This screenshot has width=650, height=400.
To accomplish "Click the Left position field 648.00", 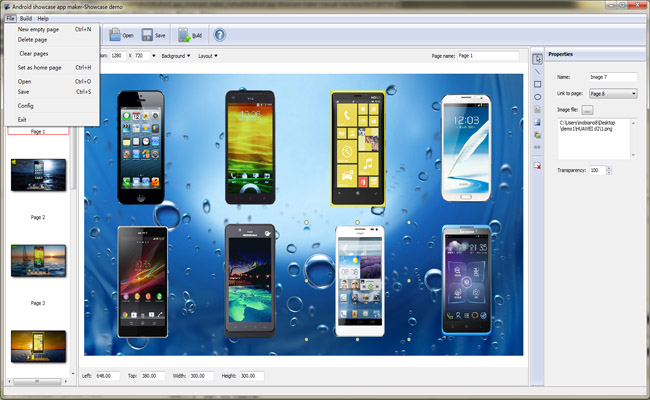I will pyautogui.click(x=107, y=376).
